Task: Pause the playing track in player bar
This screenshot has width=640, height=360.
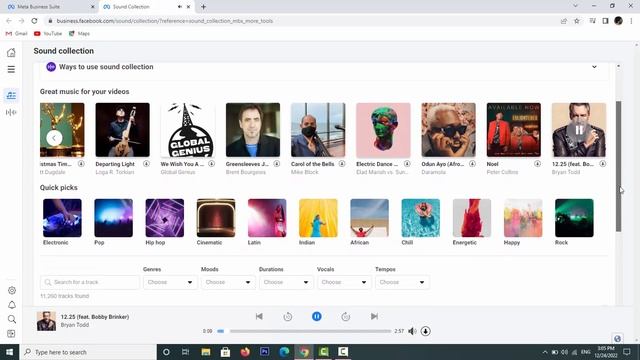Action: [317, 316]
